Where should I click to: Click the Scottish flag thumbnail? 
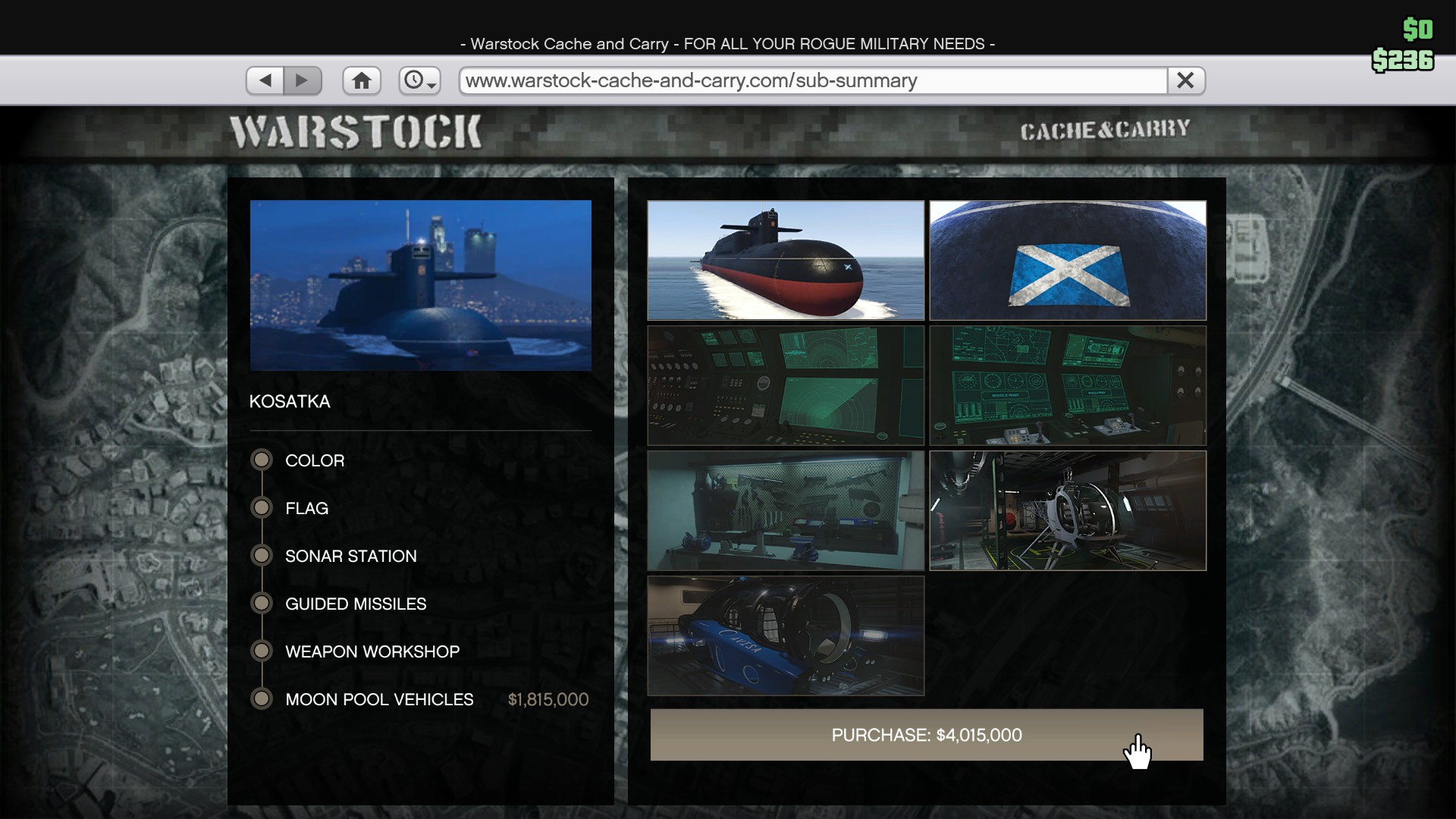coord(1068,260)
